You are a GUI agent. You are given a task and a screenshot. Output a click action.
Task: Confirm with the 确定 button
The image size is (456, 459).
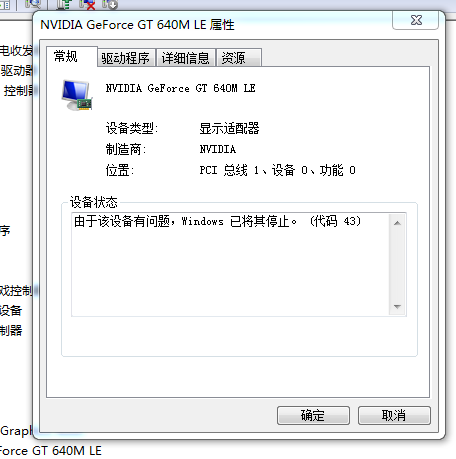click(x=313, y=415)
